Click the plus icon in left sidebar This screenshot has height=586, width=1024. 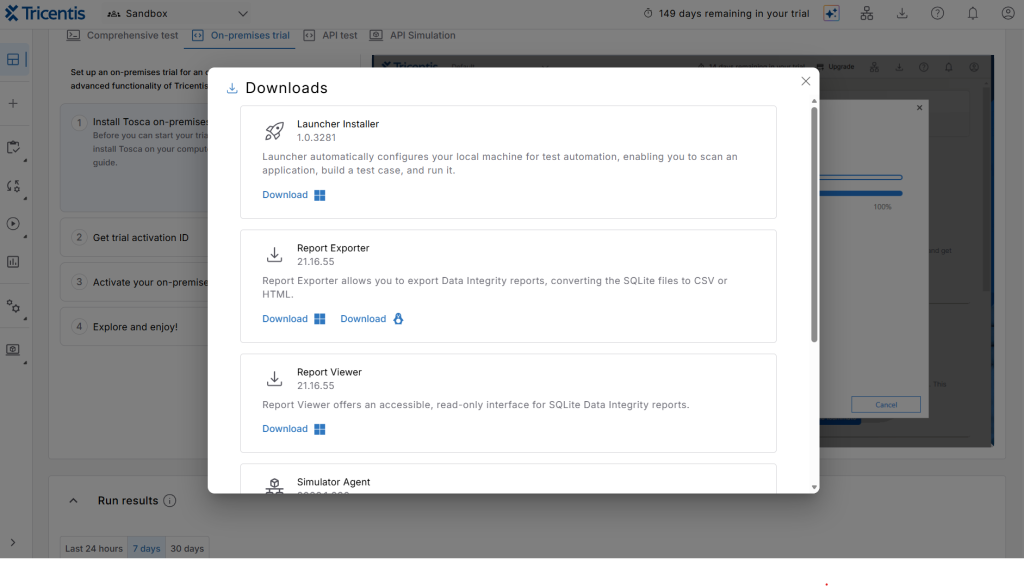pos(13,103)
